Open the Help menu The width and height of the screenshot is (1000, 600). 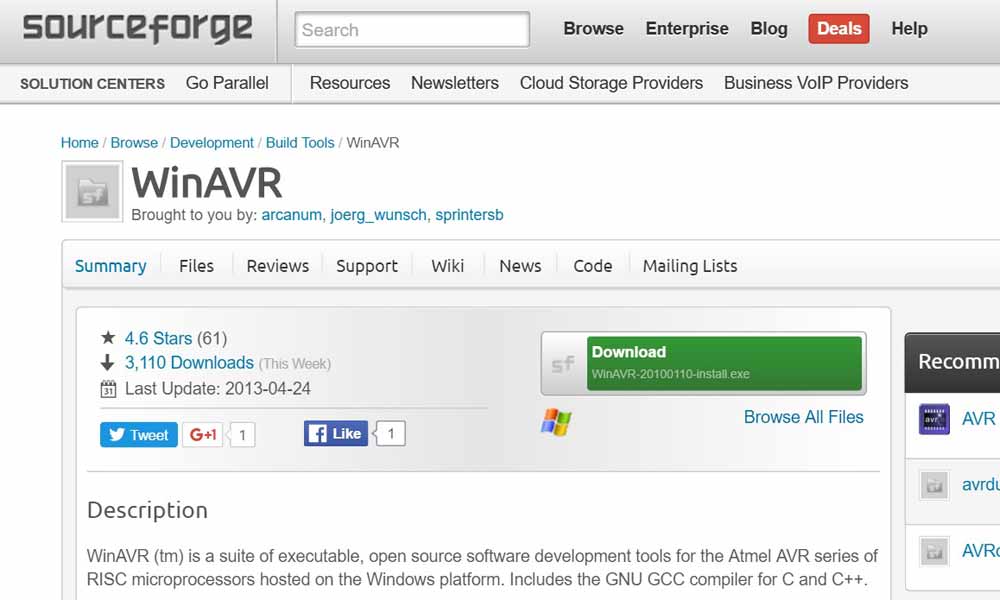coord(909,29)
